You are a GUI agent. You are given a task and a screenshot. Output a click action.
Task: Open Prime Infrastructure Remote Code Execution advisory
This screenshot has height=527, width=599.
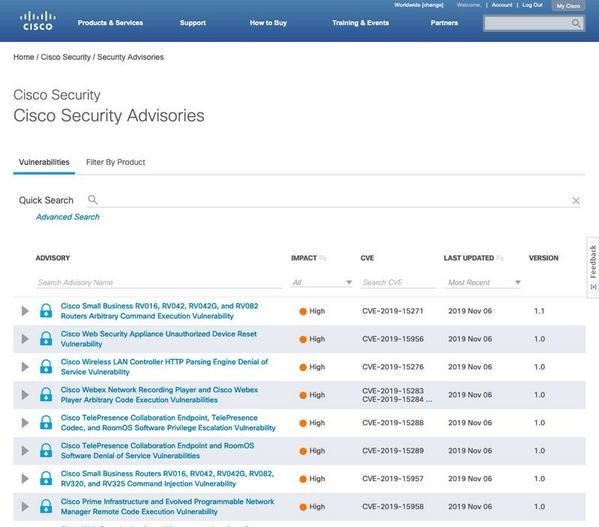(167, 506)
